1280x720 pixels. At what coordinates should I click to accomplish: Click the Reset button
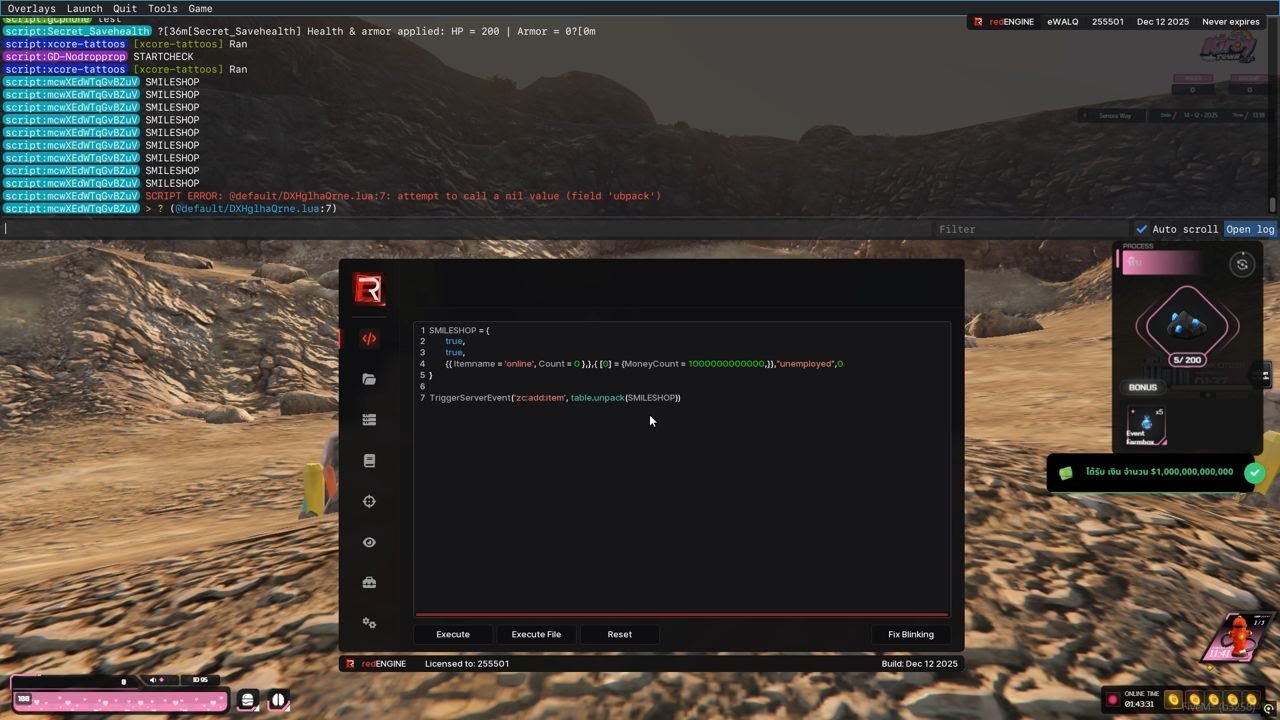tap(620, 634)
